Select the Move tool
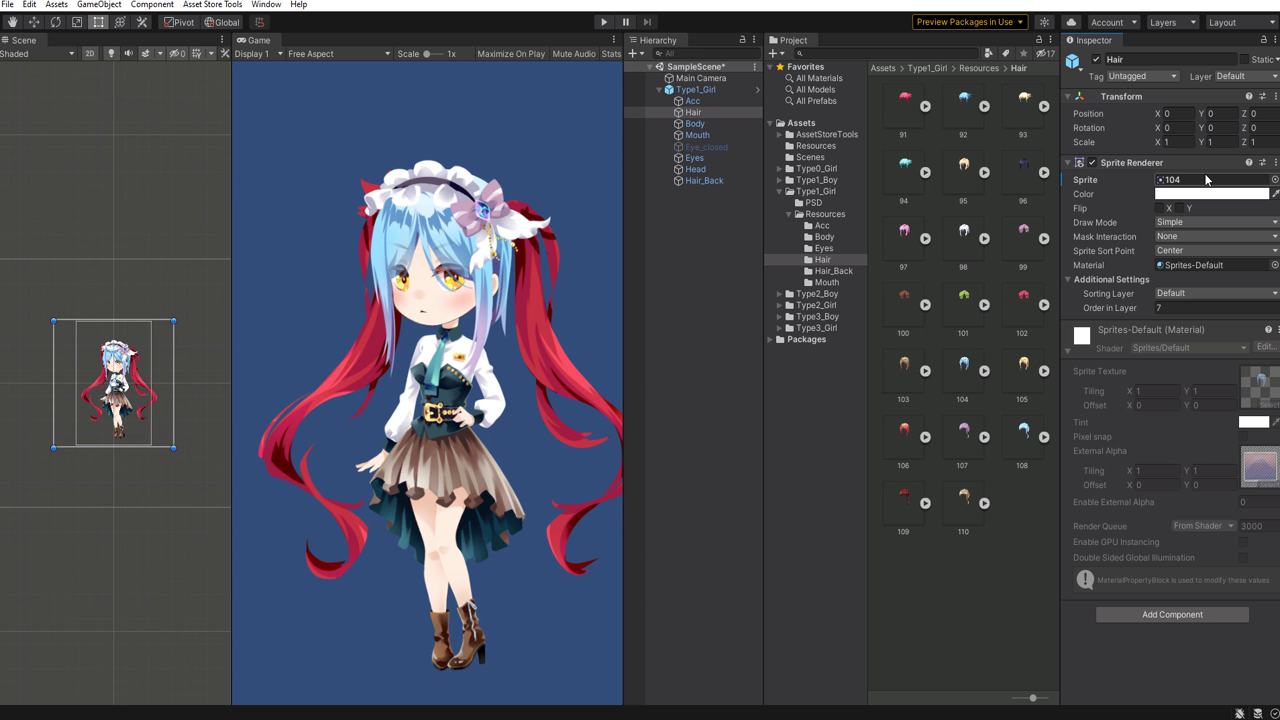 click(33, 22)
